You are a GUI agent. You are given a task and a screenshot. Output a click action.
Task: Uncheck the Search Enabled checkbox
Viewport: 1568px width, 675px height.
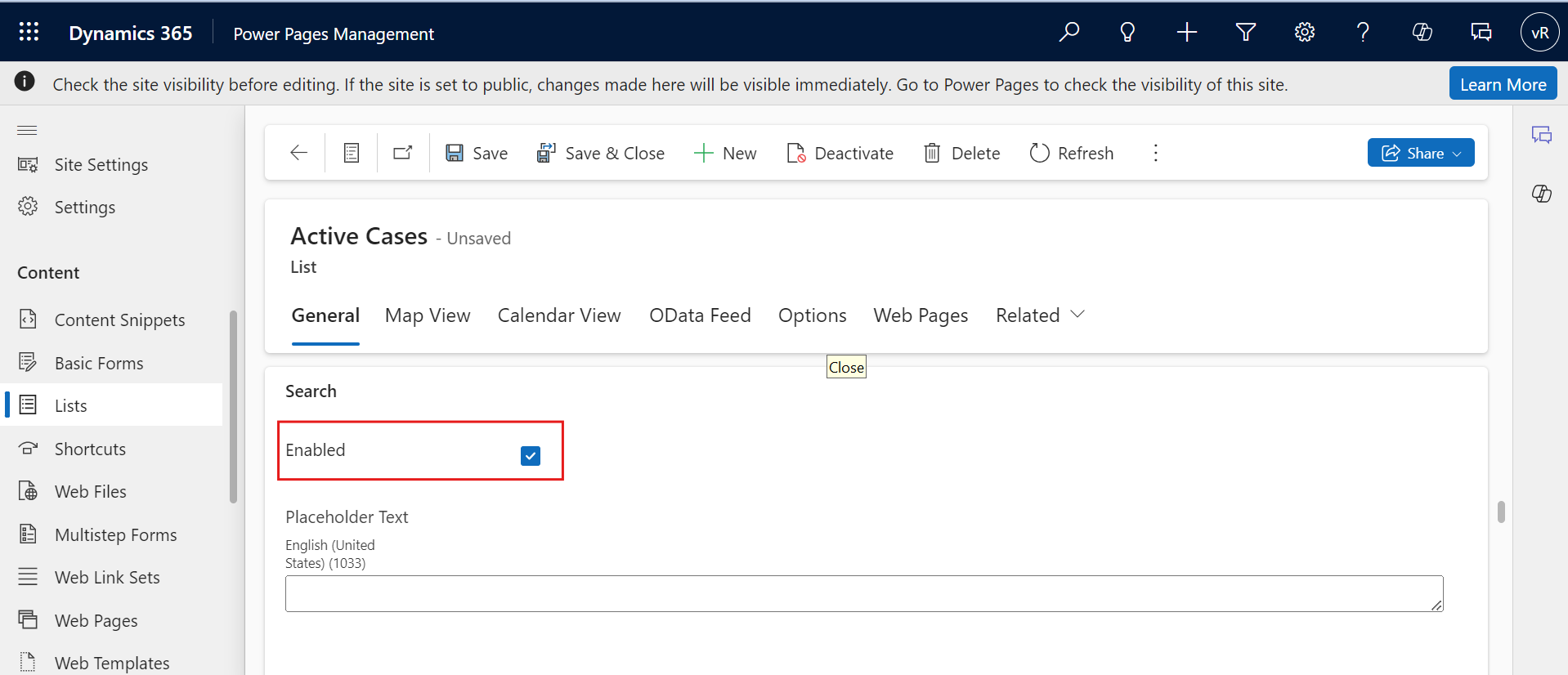click(530, 455)
